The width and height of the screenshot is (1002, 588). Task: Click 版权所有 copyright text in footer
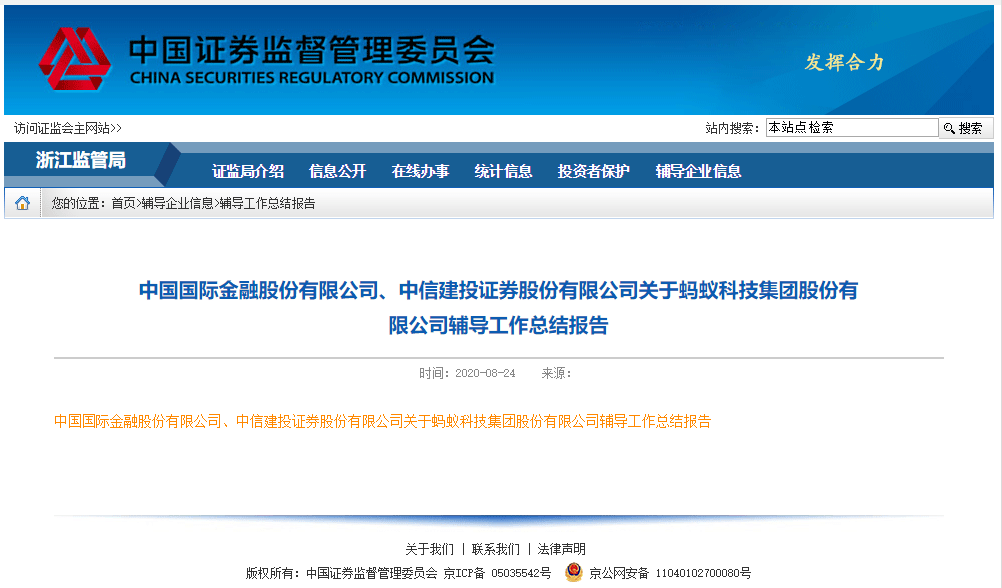pos(342,573)
